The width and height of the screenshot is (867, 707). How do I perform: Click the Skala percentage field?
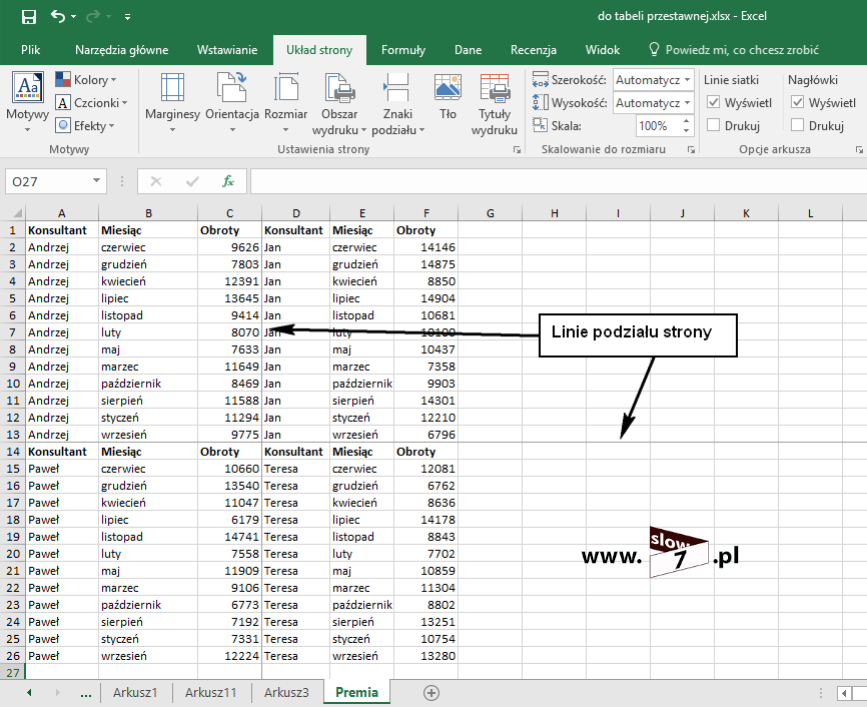tap(658, 126)
